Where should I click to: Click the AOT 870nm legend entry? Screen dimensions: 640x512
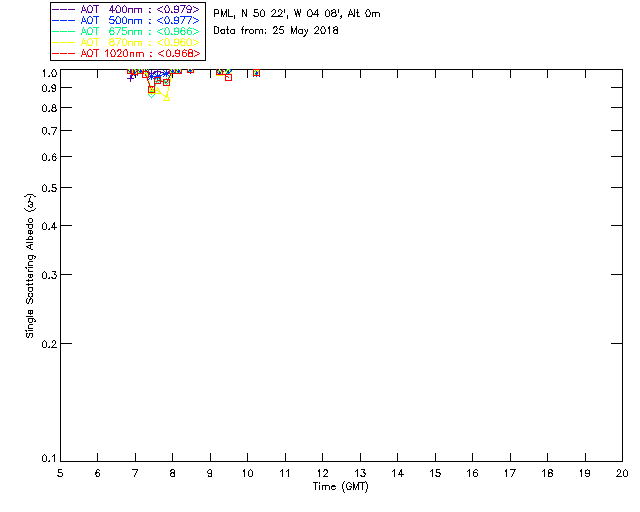click(127, 42)
